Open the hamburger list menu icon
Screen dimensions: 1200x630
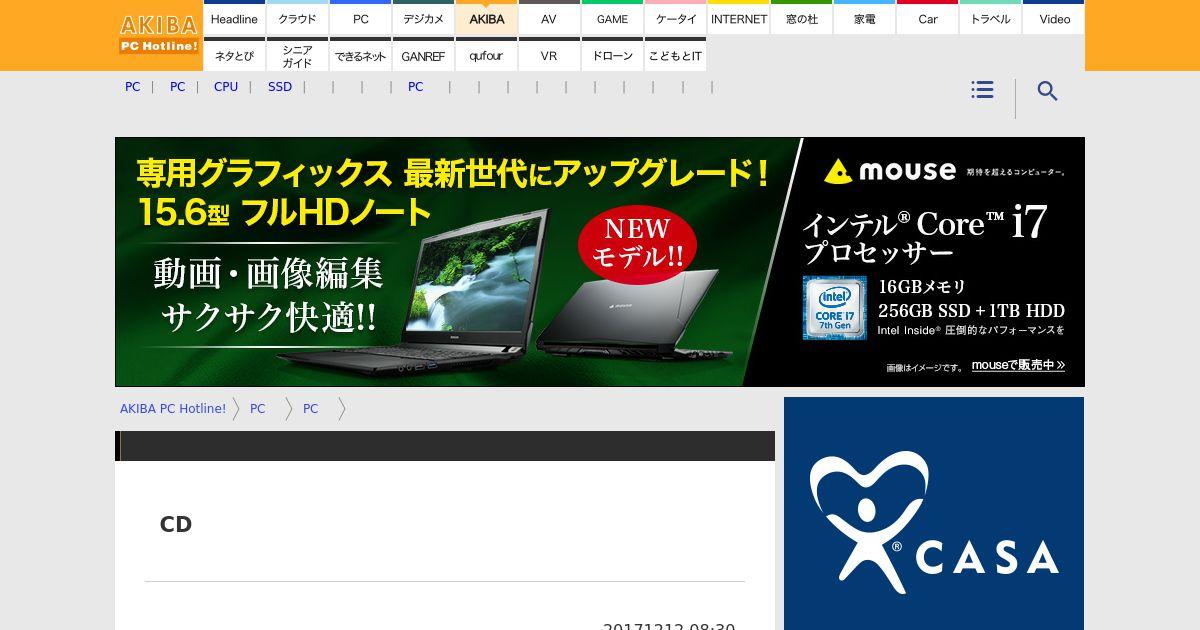click(982, 90)
